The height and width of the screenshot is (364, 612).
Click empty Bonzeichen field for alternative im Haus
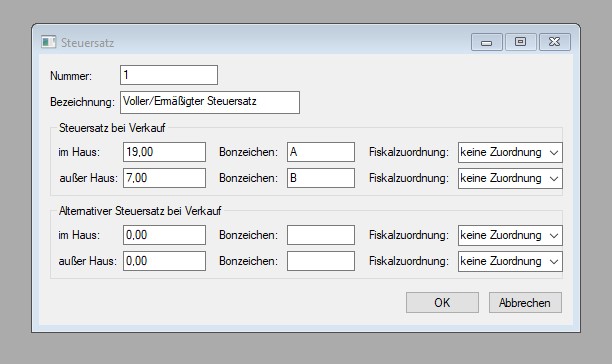(x=320, y=235)
